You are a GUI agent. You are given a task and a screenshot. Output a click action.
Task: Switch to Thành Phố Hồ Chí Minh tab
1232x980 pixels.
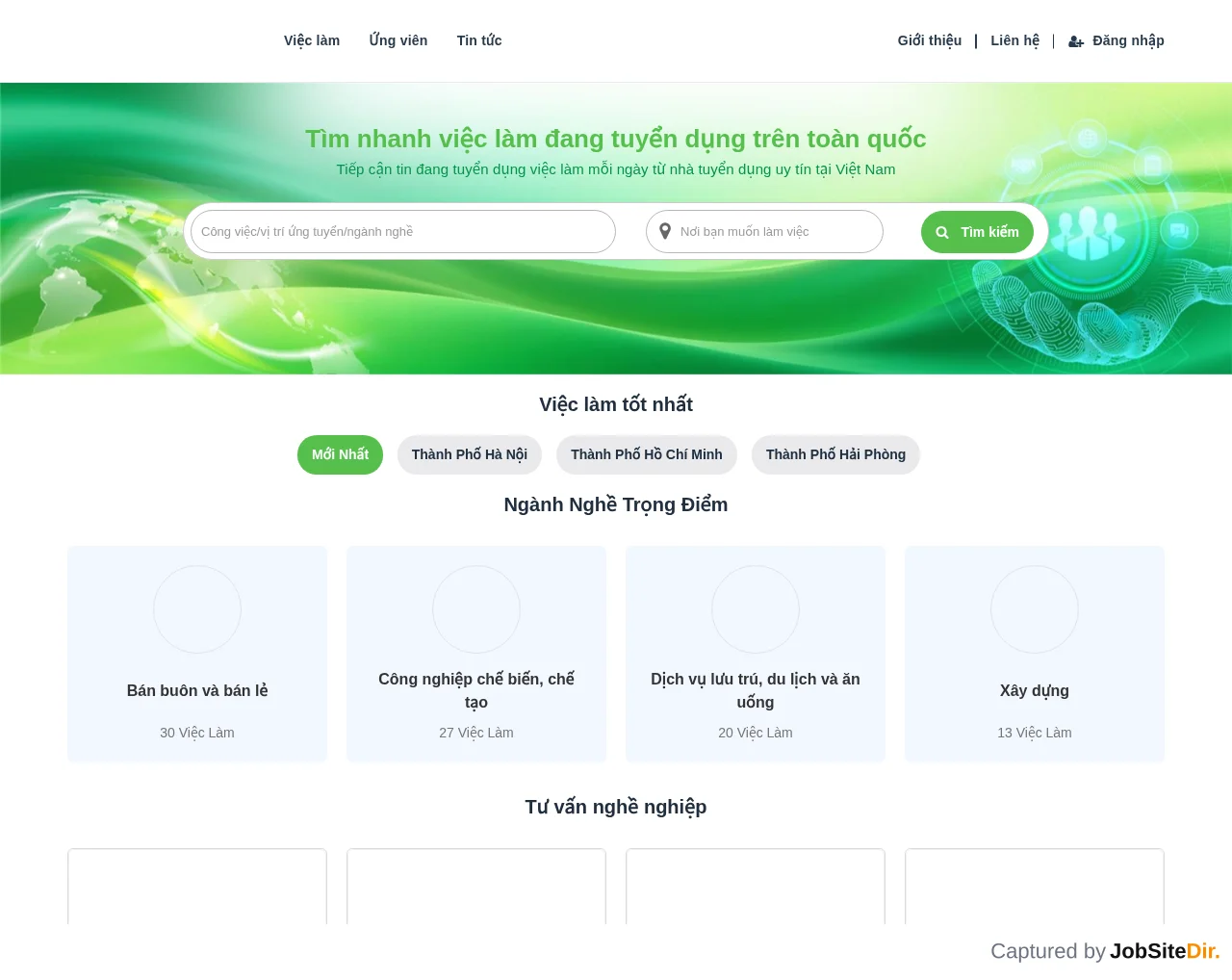(647, 454)
